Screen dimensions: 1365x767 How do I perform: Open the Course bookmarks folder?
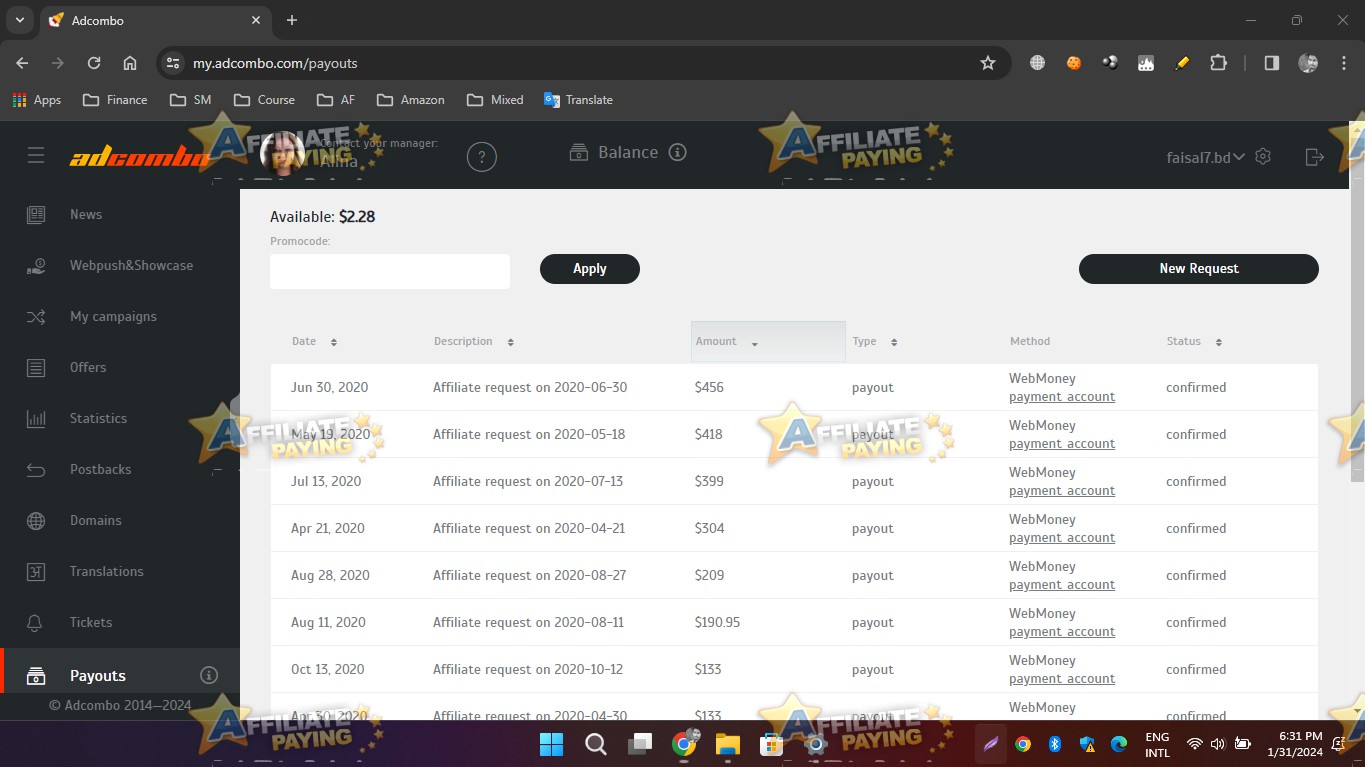264,100
